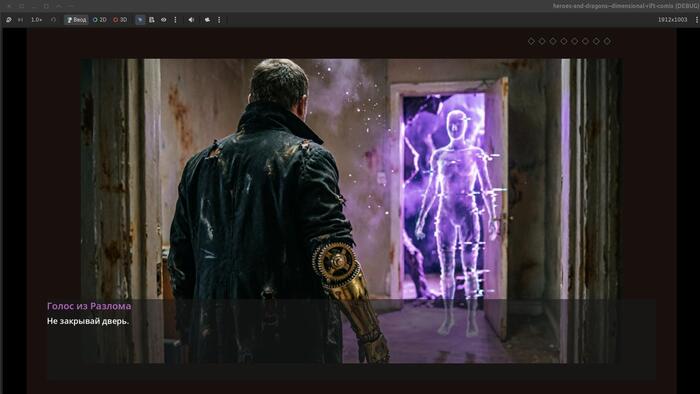Click the heroes-and-dragons window title text
Screen dimensions: 700x394
[626, 6]
